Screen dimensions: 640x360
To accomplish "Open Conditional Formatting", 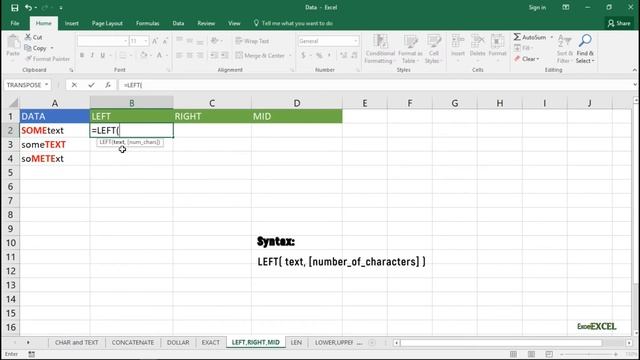I will [380, 49].
